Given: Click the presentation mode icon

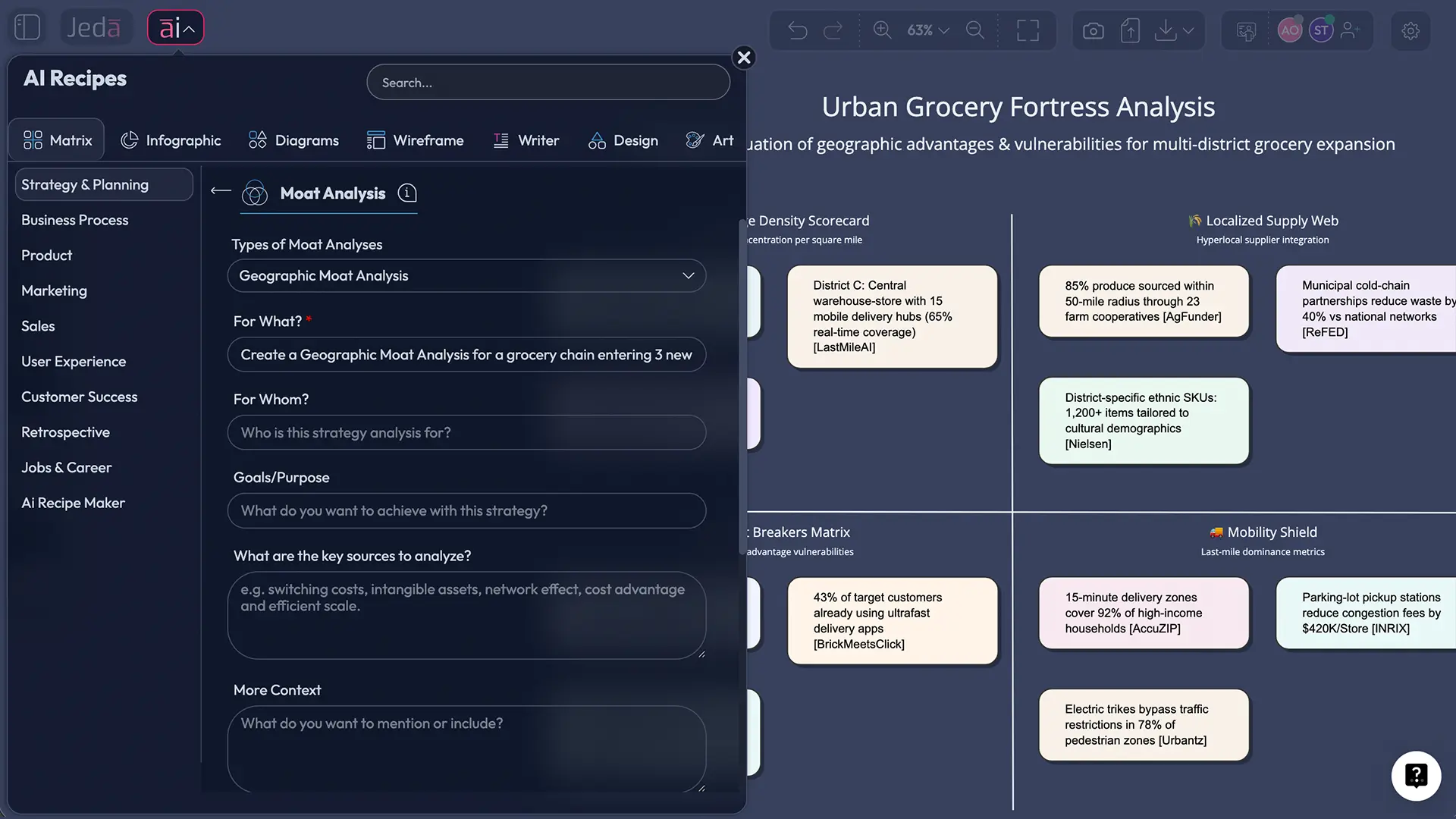Looking at the screenshot, I should click(1244, 30).
